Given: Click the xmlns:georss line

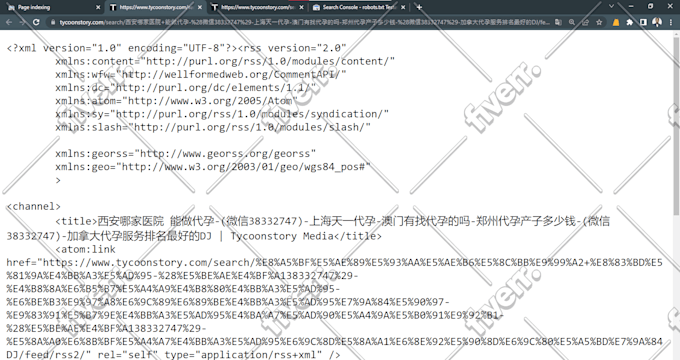Looking at the screenshot, I should [186, 154].
